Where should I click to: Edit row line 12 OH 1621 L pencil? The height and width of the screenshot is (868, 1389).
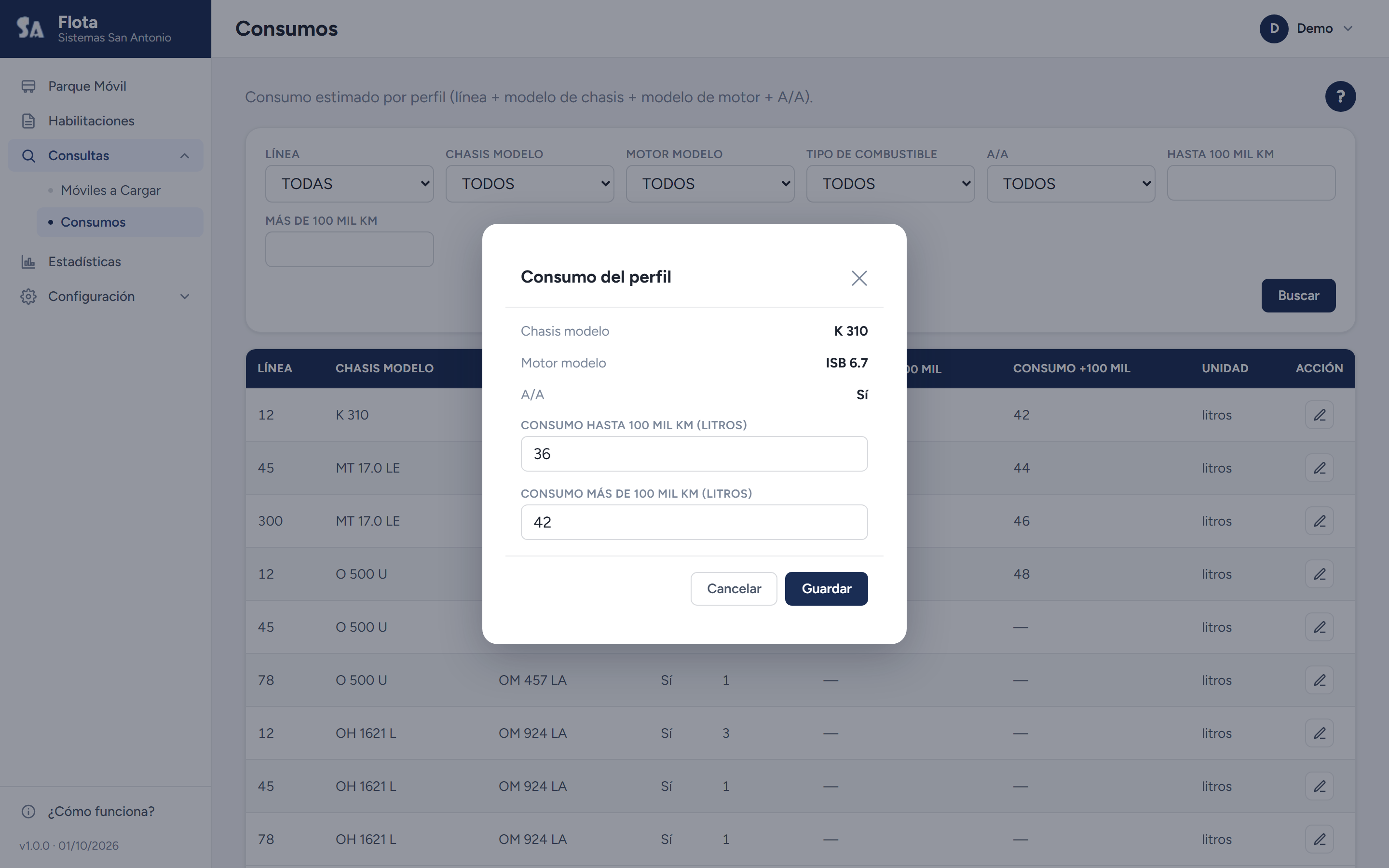tap(1319, 733)
